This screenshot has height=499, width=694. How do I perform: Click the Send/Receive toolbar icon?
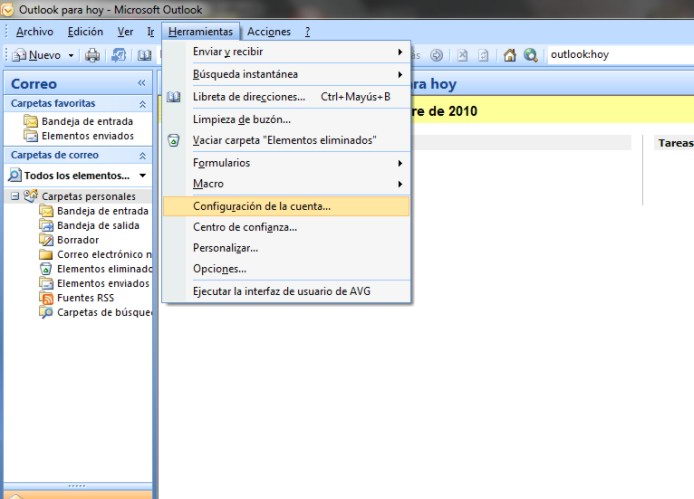(x=118, y=55)
